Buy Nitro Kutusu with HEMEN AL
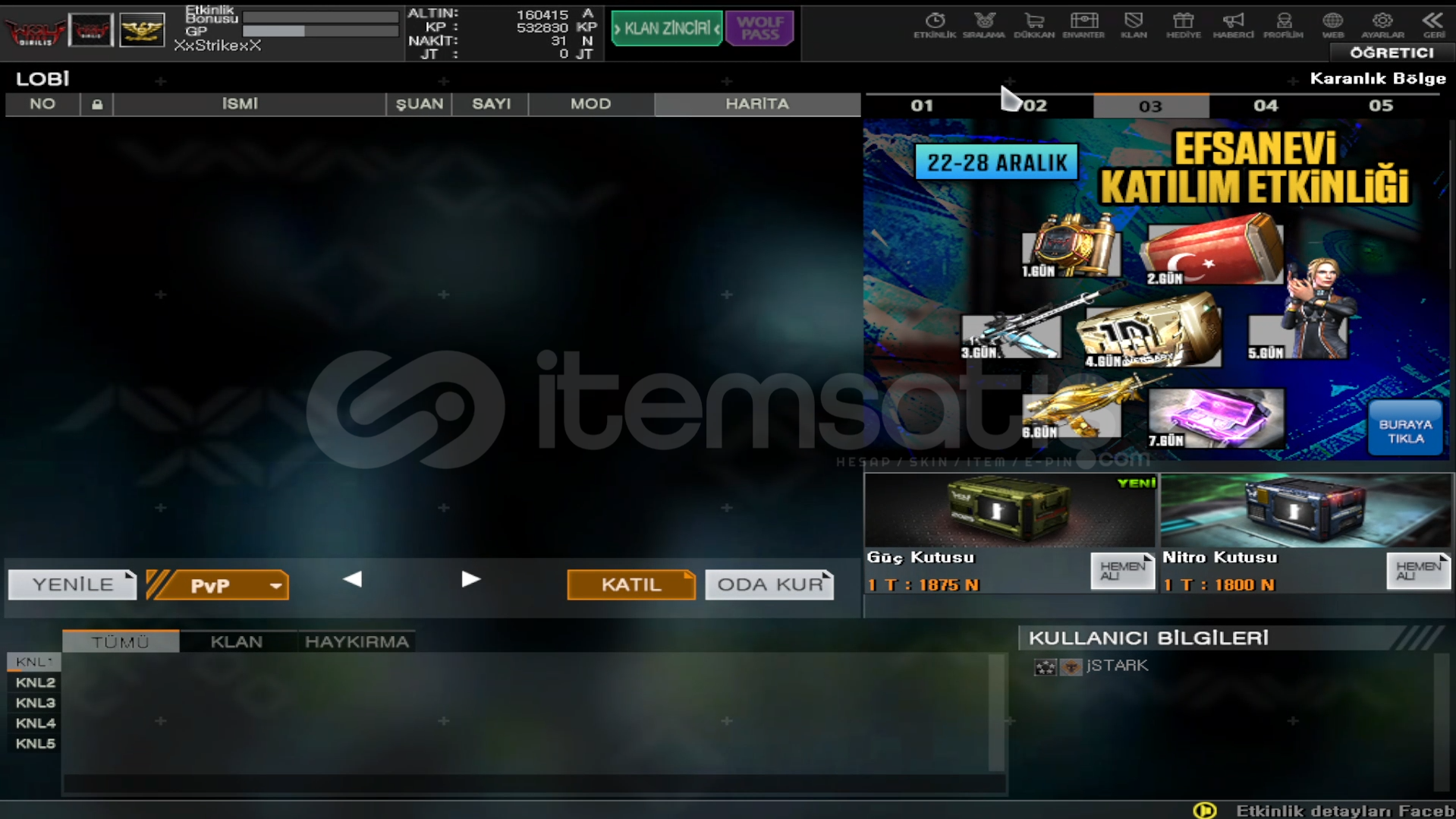 point(1418,572)
